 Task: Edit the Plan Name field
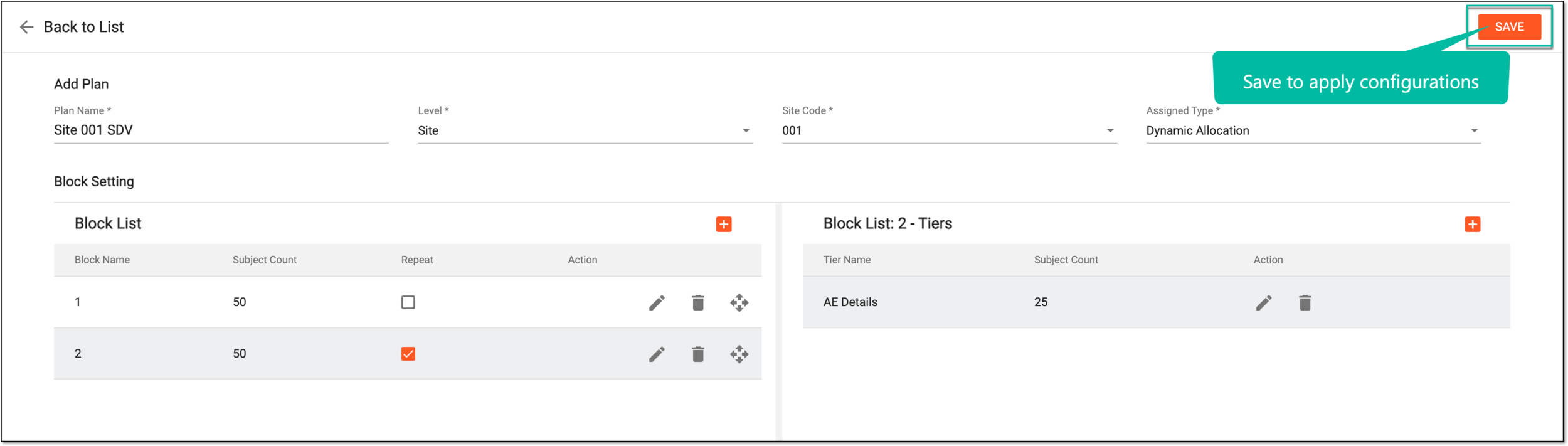point(221,130)
